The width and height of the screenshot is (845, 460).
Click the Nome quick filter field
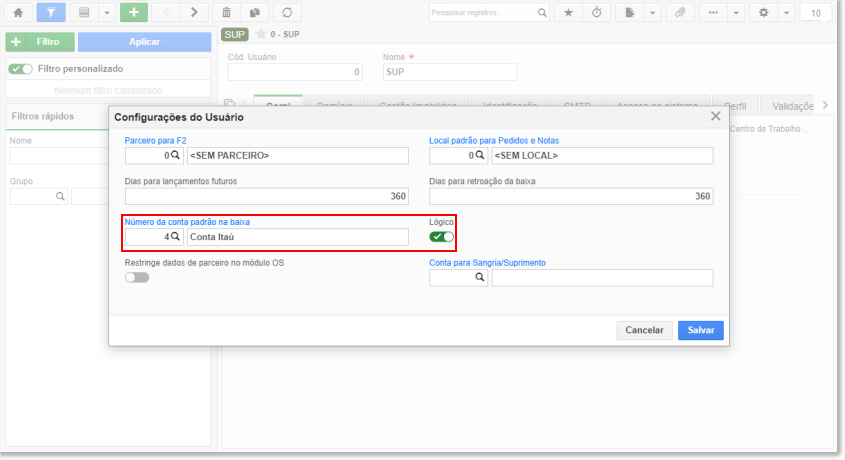59,156
